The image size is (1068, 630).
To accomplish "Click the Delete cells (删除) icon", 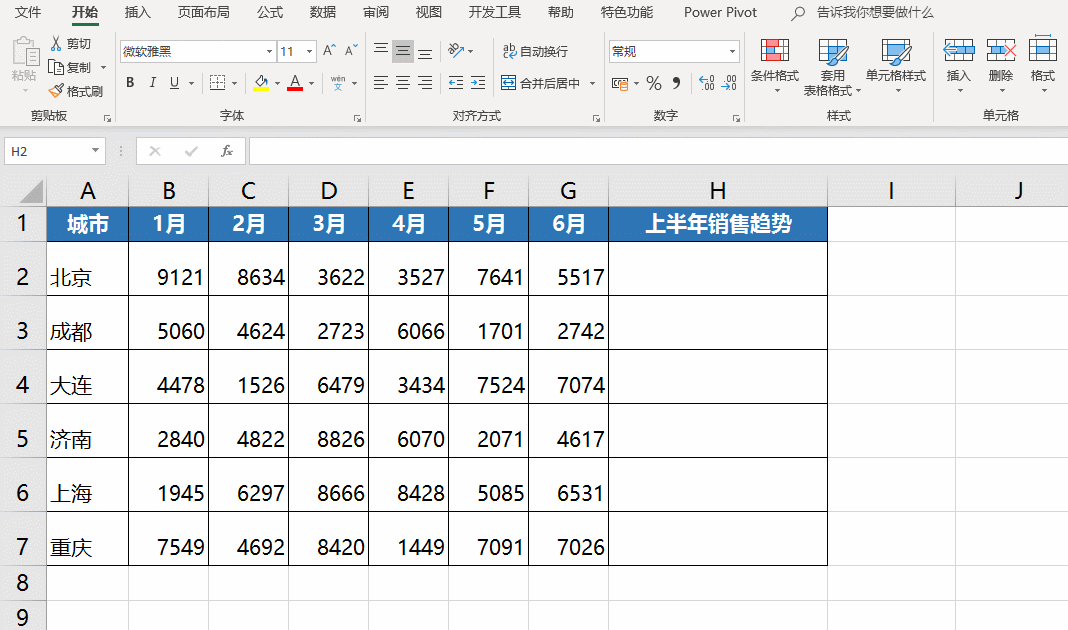I will coord(1001,51).
